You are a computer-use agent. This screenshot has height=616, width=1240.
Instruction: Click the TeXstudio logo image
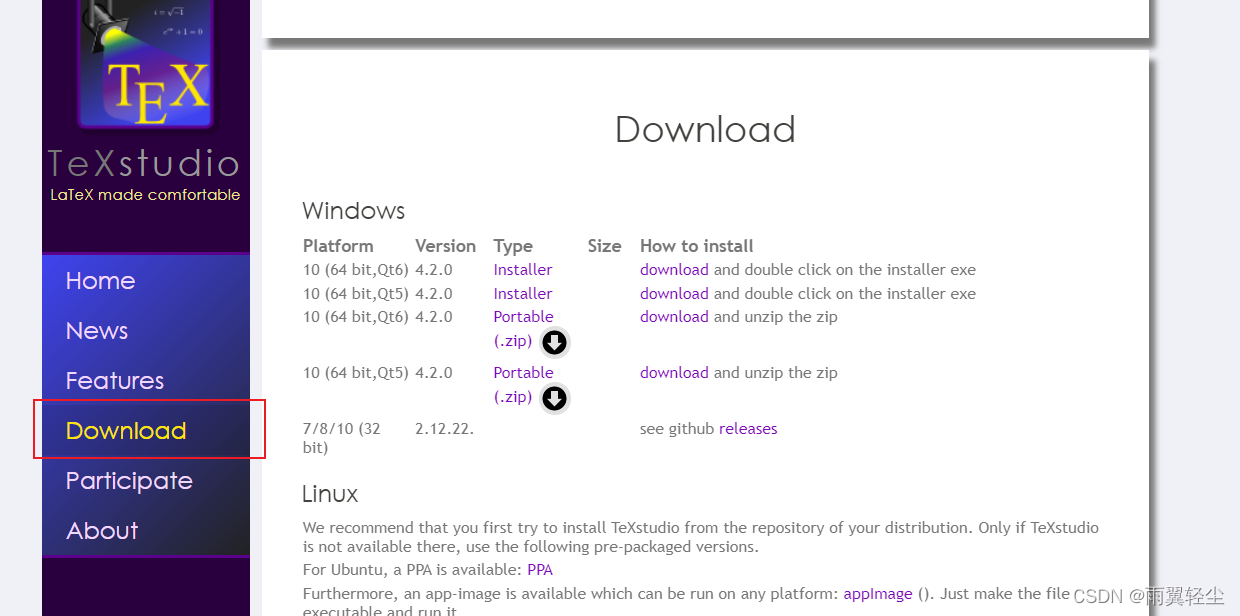(x=146, y=64)
